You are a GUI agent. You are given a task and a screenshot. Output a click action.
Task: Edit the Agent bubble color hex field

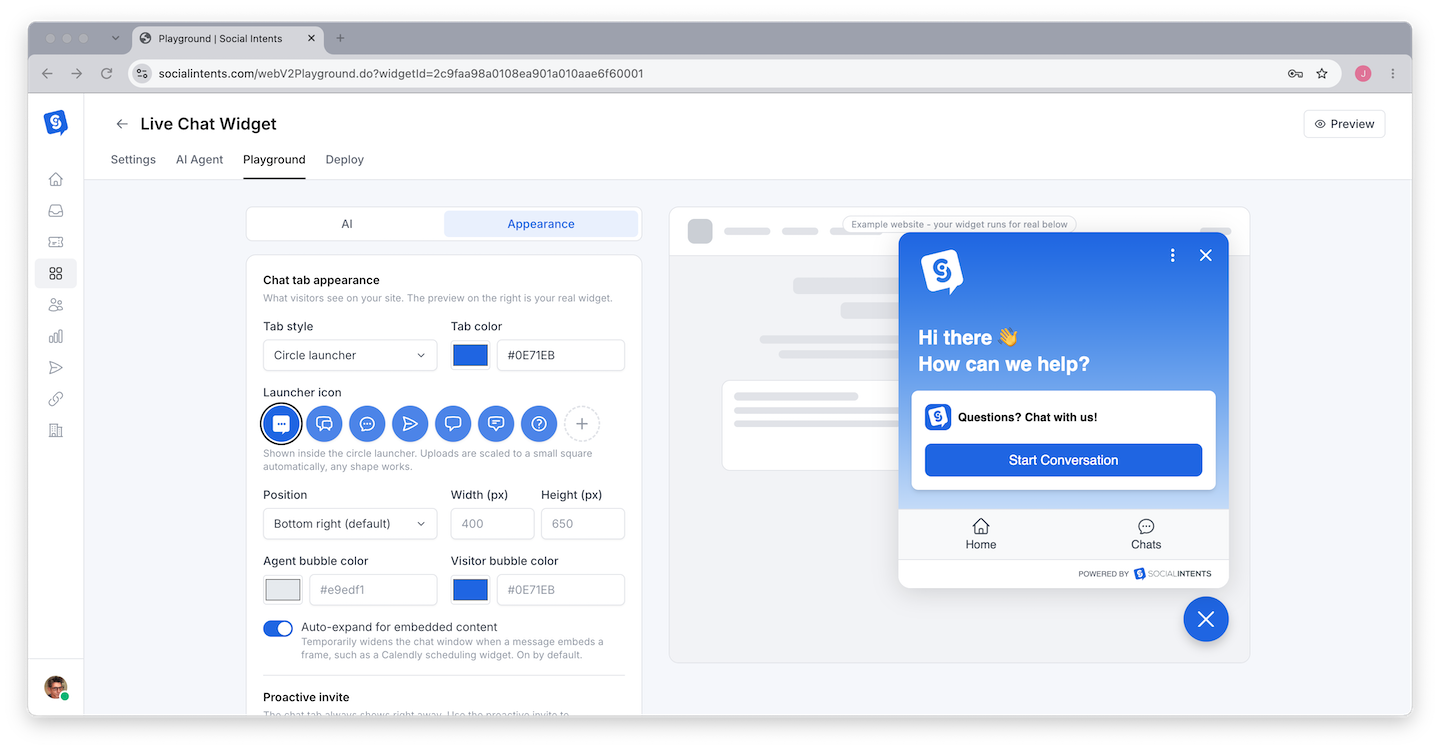373,590
